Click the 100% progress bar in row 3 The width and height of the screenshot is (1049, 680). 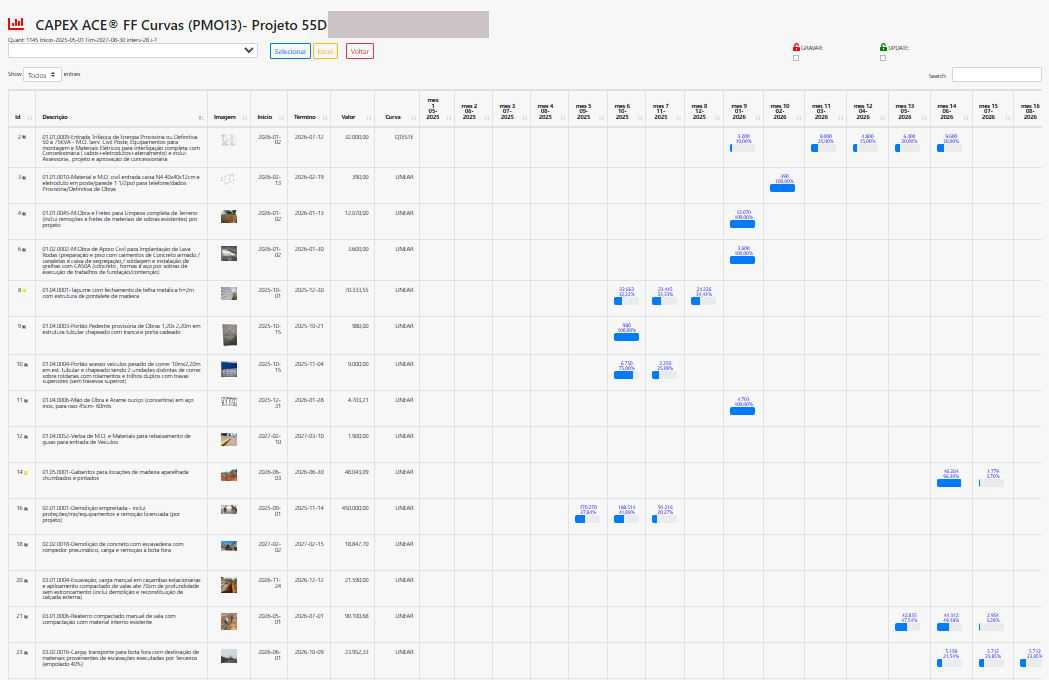pyautogui.click(x=784, y=187)
